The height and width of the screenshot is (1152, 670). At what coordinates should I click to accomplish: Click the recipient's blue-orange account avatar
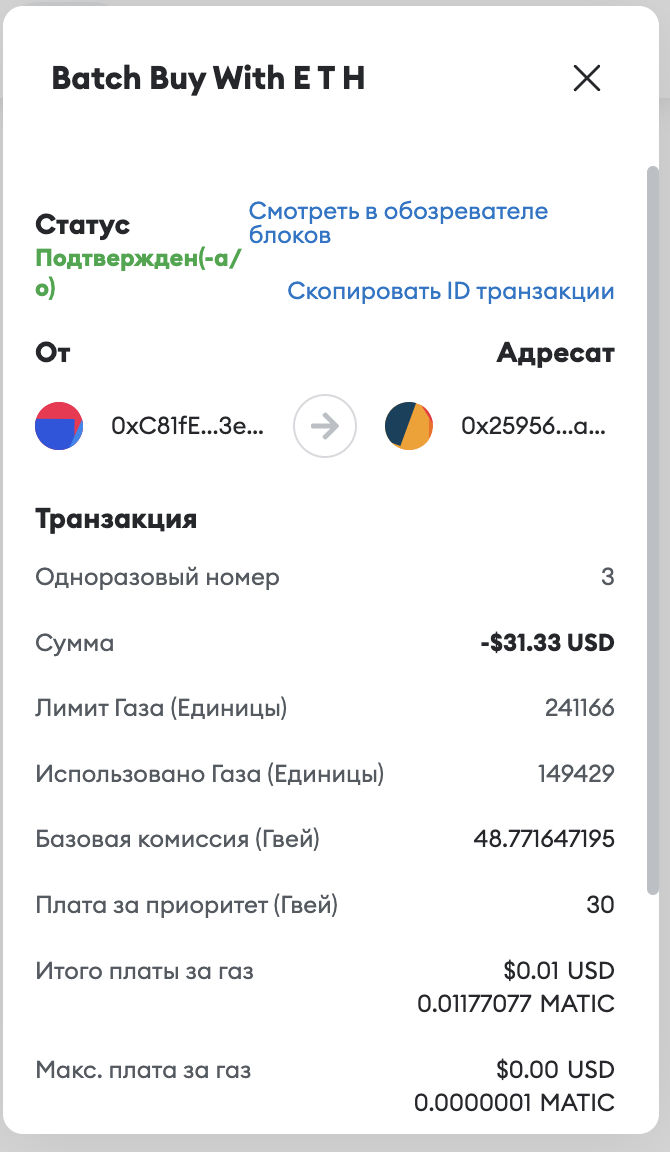409,426
